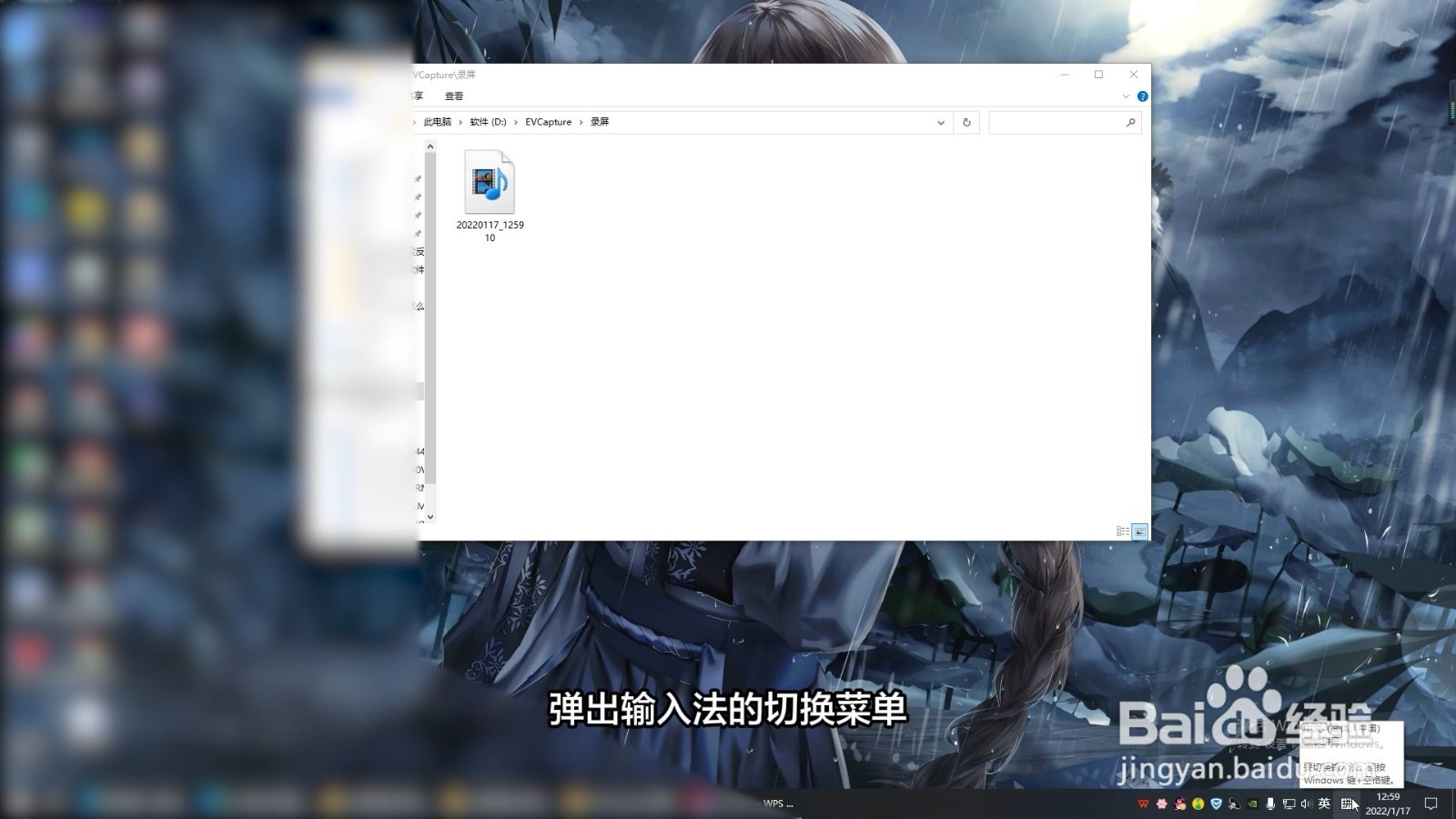Open WPS tray icon

tap(1143, 804)
